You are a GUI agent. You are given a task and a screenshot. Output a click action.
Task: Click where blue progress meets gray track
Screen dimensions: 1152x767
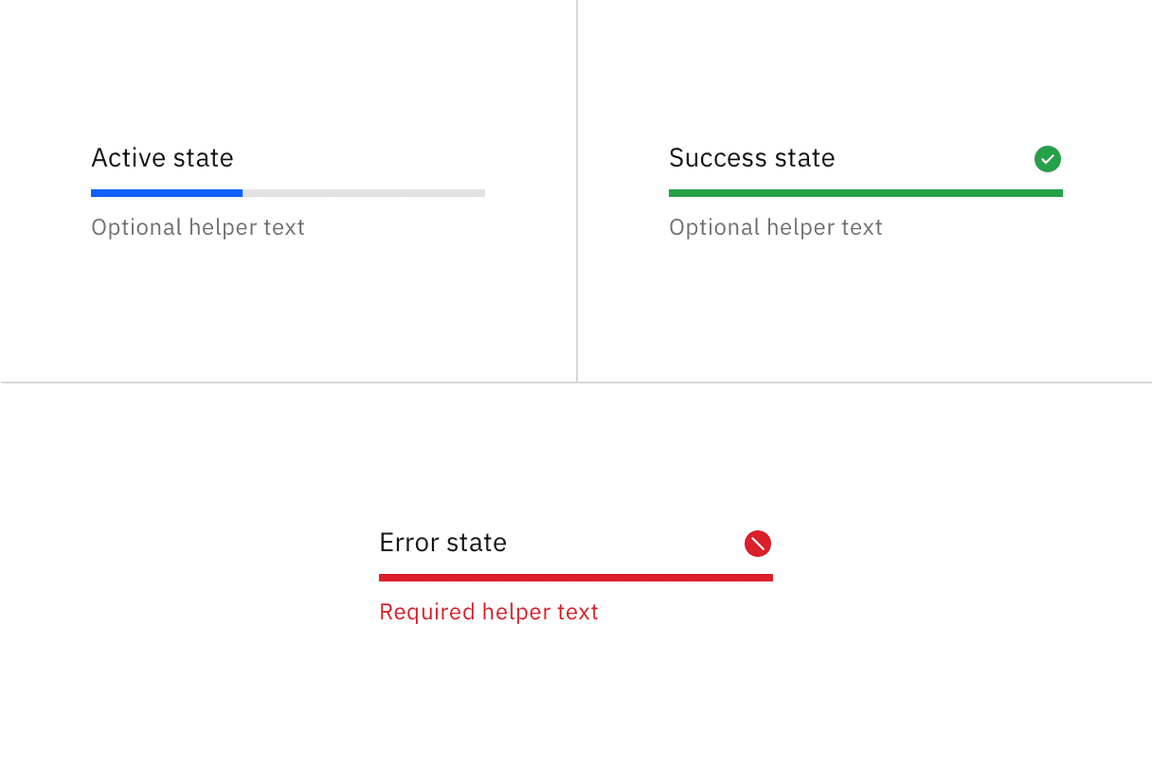click(x=242, y=193)
